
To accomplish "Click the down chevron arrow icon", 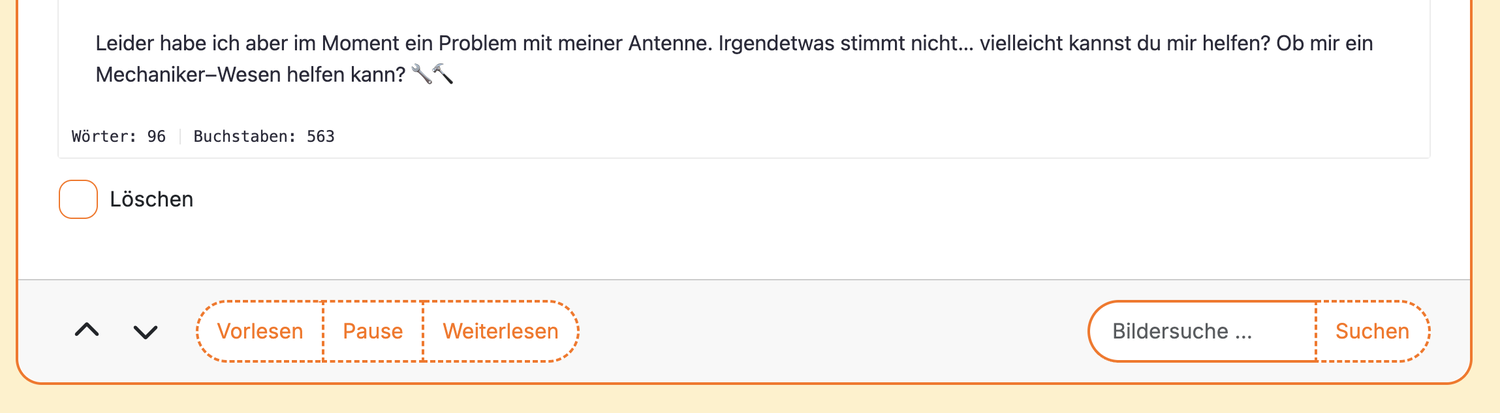I will tap(146, 331).
